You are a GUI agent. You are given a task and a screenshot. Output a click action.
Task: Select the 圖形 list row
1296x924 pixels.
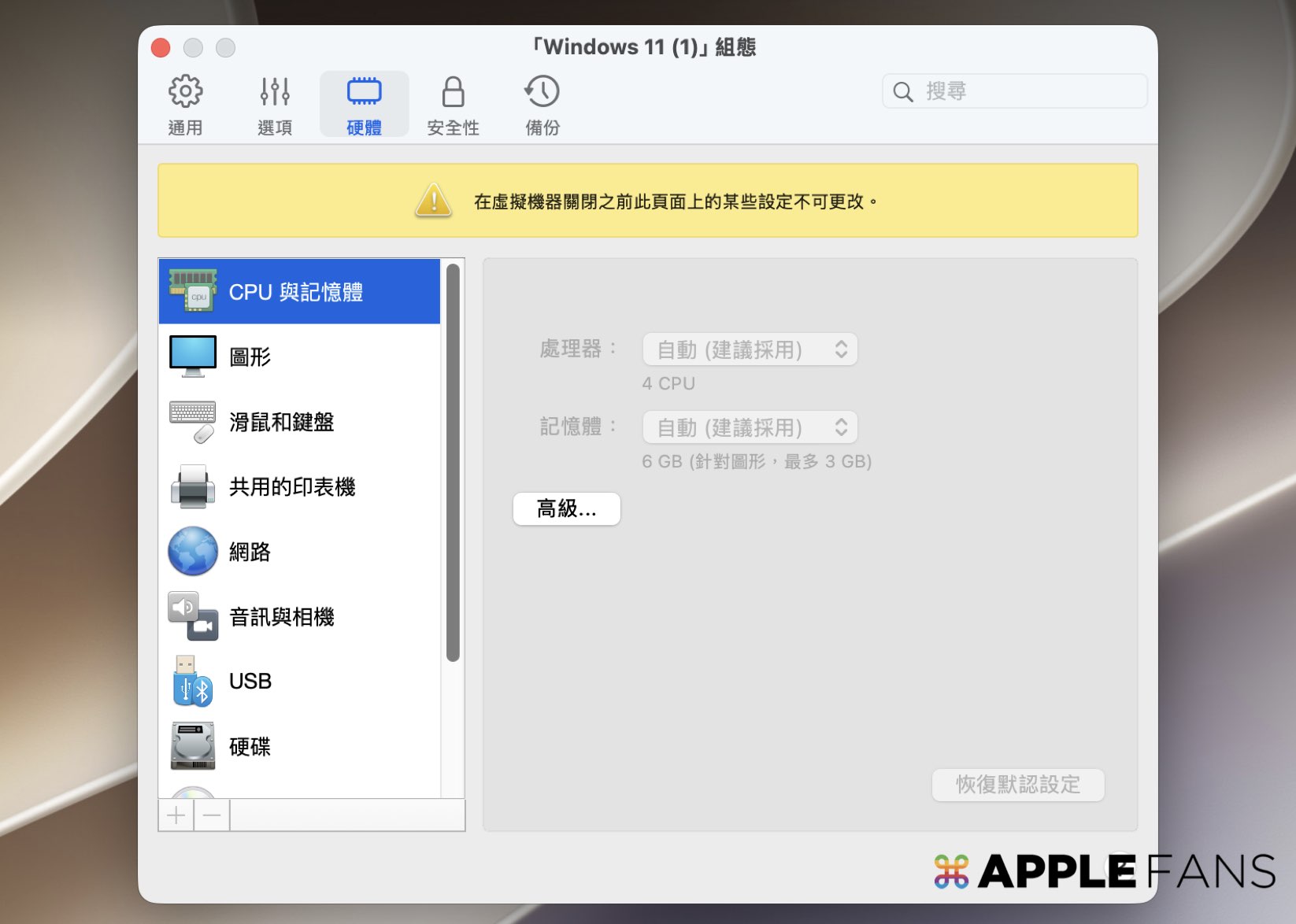pos(299,357)
